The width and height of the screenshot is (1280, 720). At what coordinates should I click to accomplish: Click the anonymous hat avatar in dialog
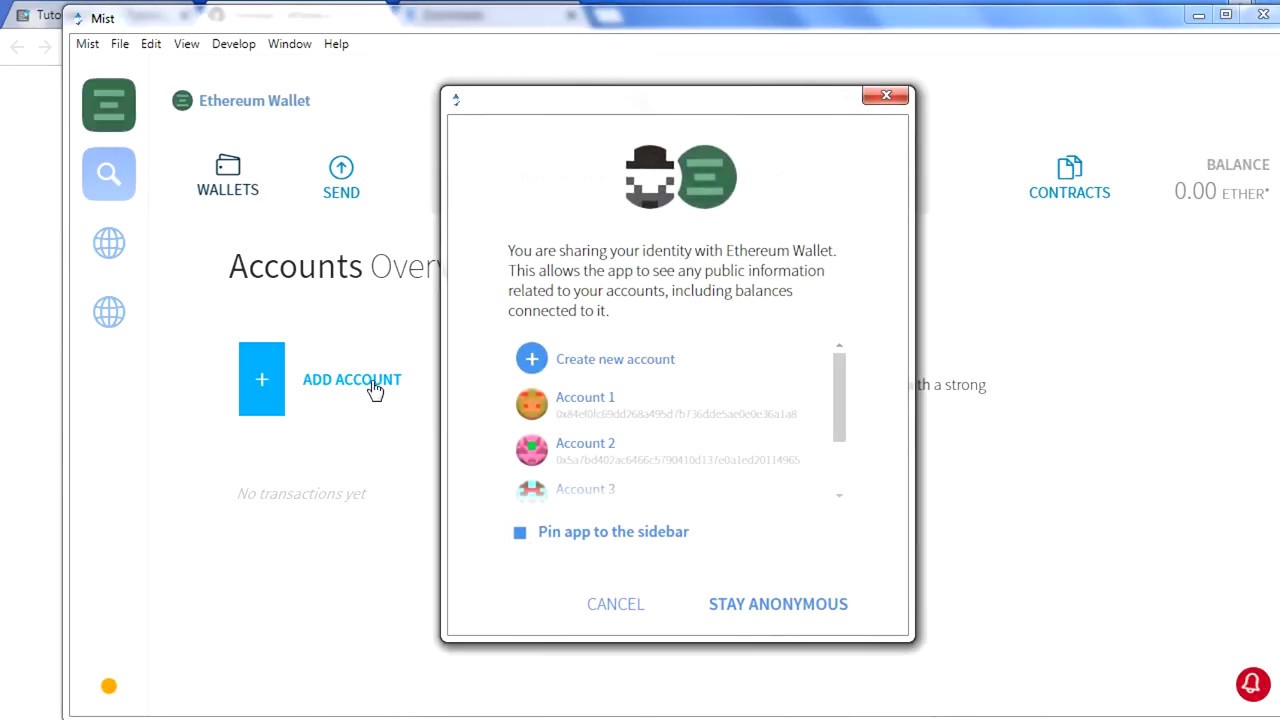click(650, 177)
